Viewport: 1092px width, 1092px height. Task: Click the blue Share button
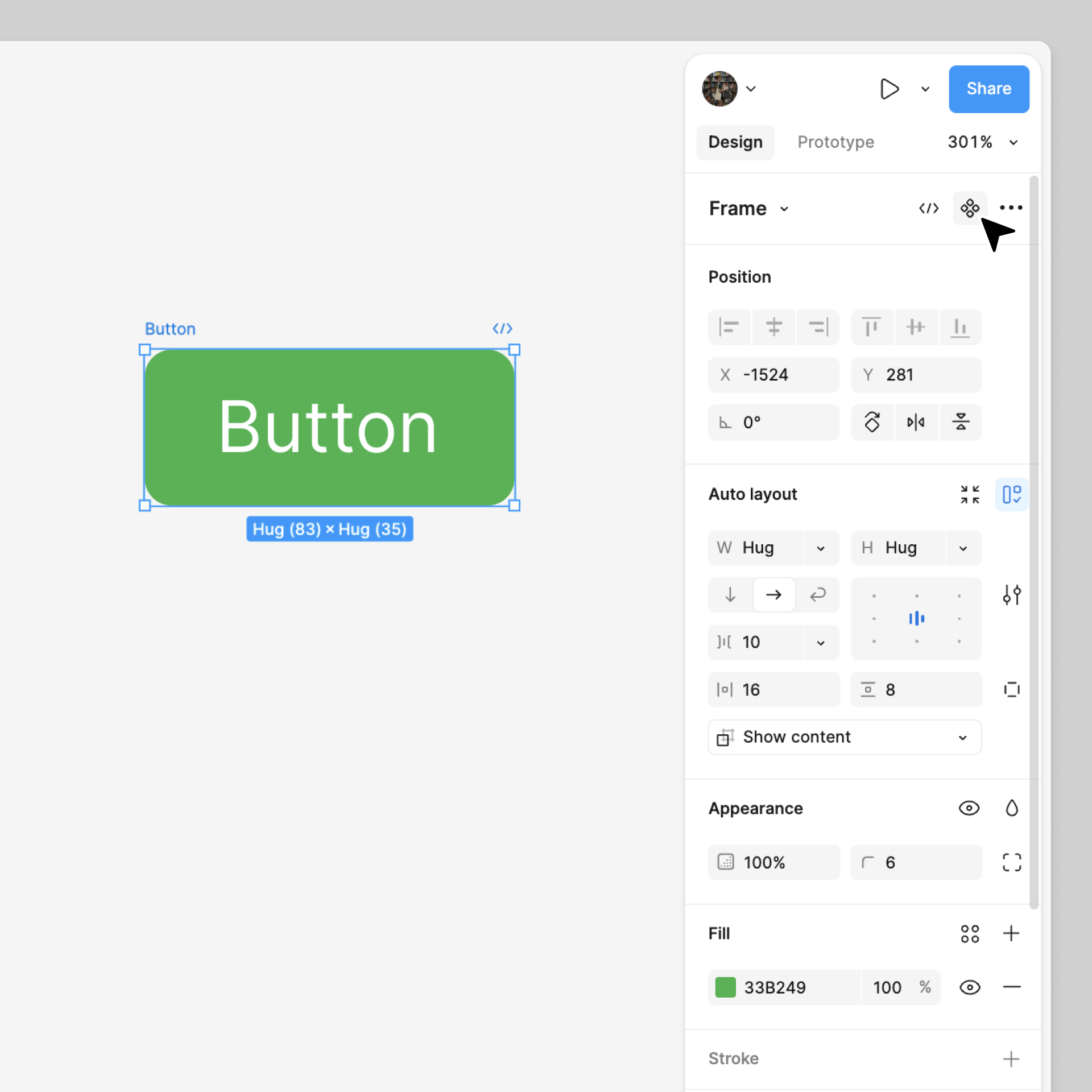point(988,89)
